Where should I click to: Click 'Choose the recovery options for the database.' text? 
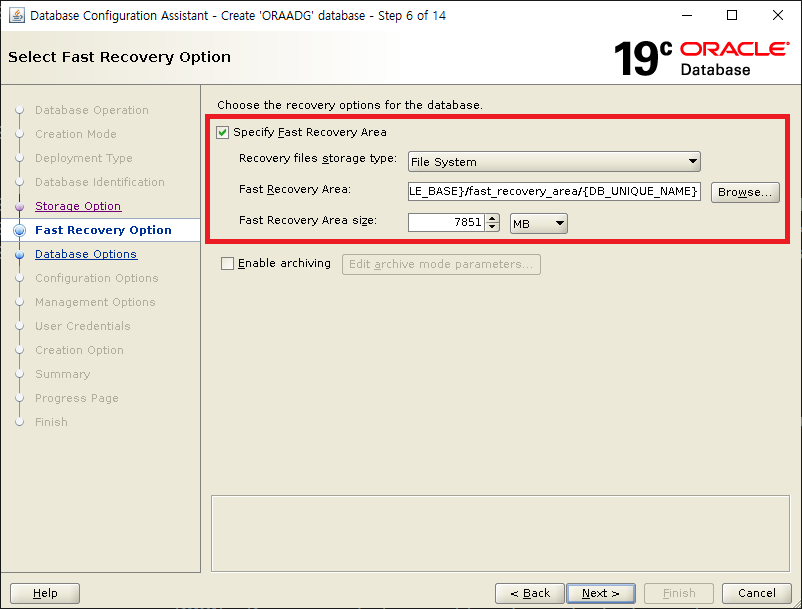350,105
